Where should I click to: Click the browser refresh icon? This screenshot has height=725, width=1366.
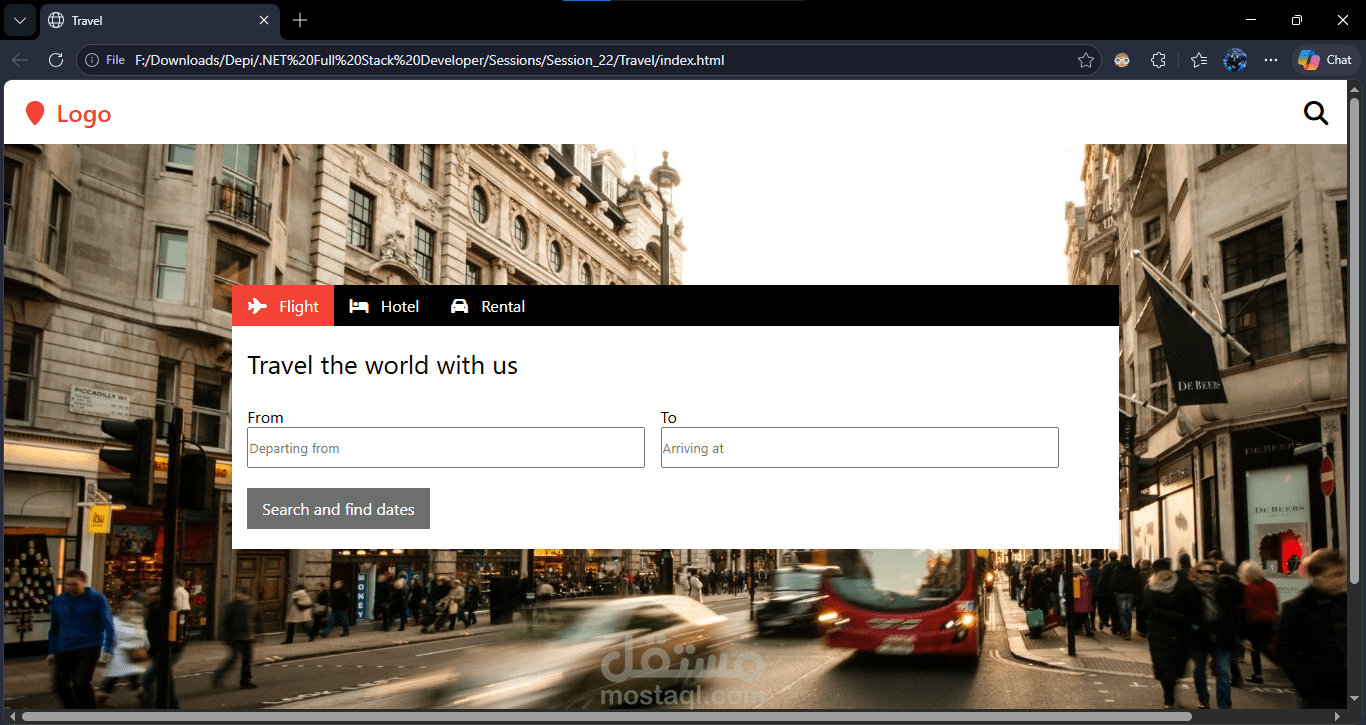point(56,59)
